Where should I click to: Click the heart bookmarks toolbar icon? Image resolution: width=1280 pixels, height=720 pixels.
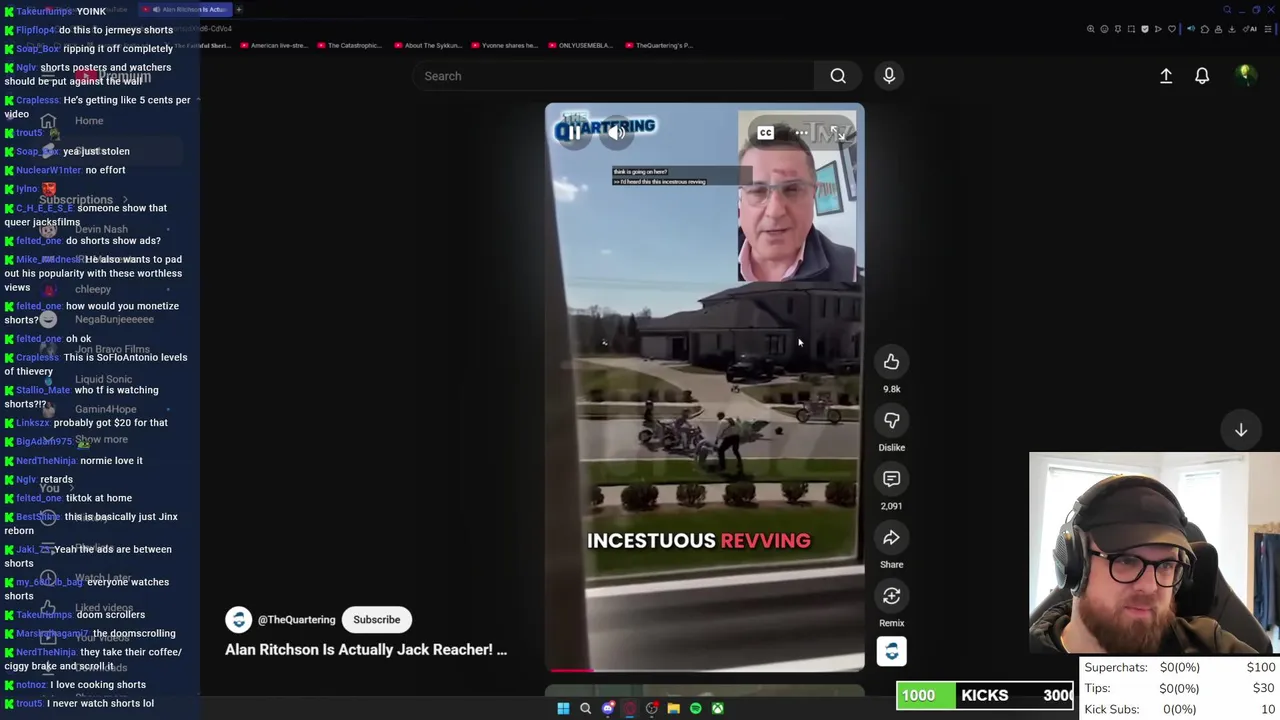[x=1171, y=29]
